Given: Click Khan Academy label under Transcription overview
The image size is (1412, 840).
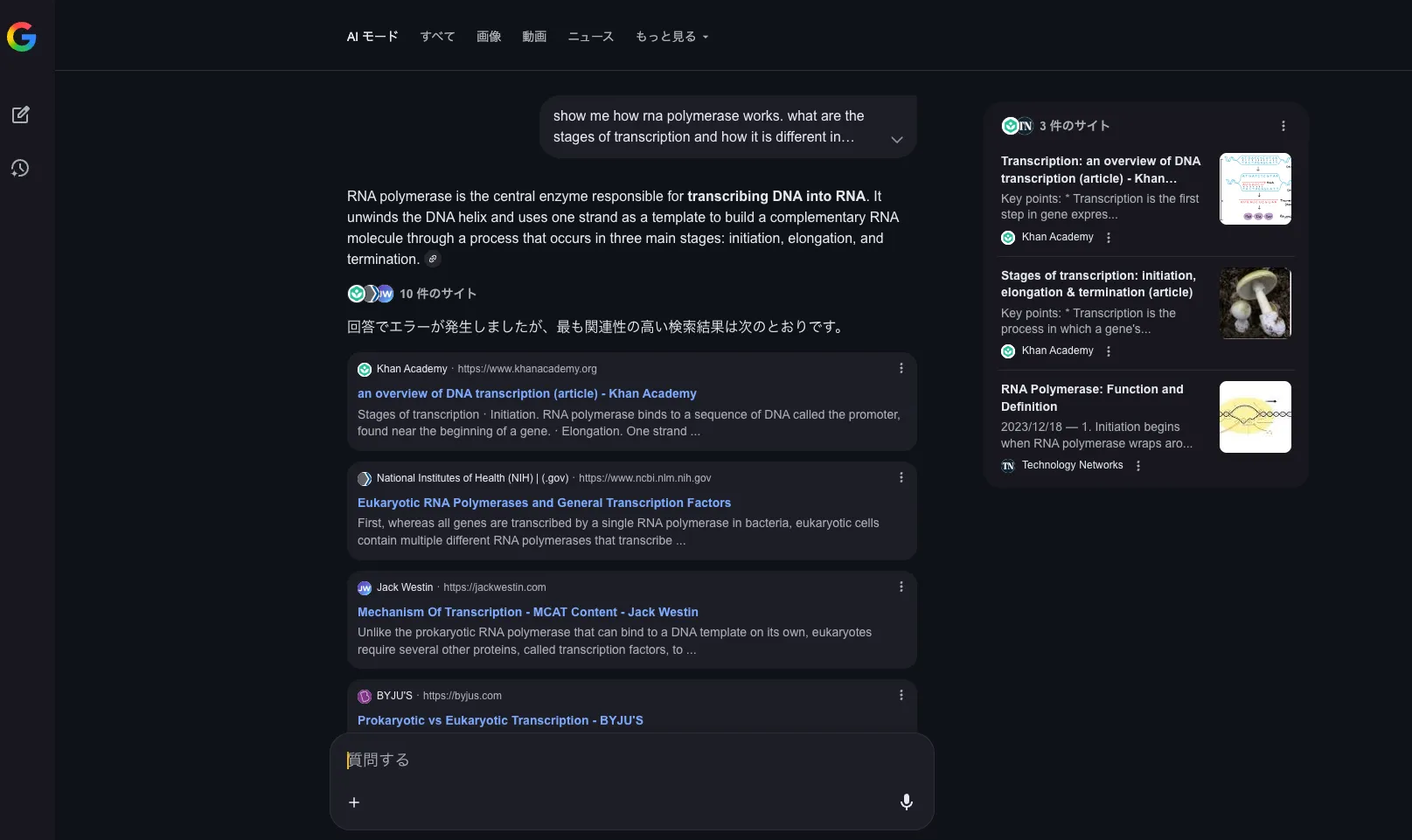Looking at the screenshot, I should pyautogui.click(x=1058, y=237).
